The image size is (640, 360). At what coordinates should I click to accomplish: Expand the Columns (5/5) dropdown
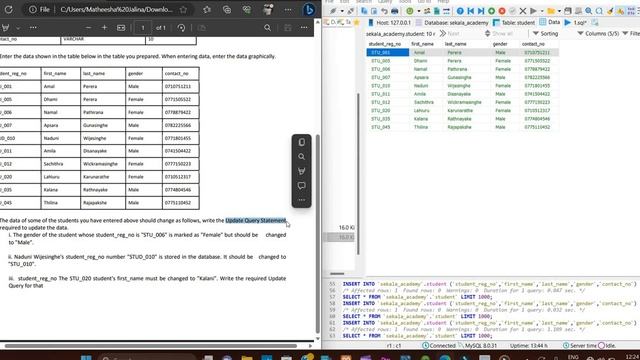pyautogui.click(x=598, y=33)
